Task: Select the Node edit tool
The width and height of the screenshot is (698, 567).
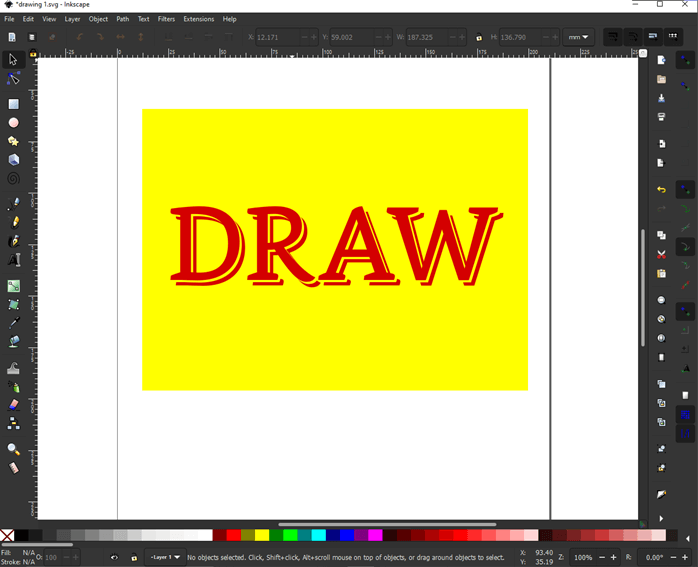Action: (x=13, y=79)
